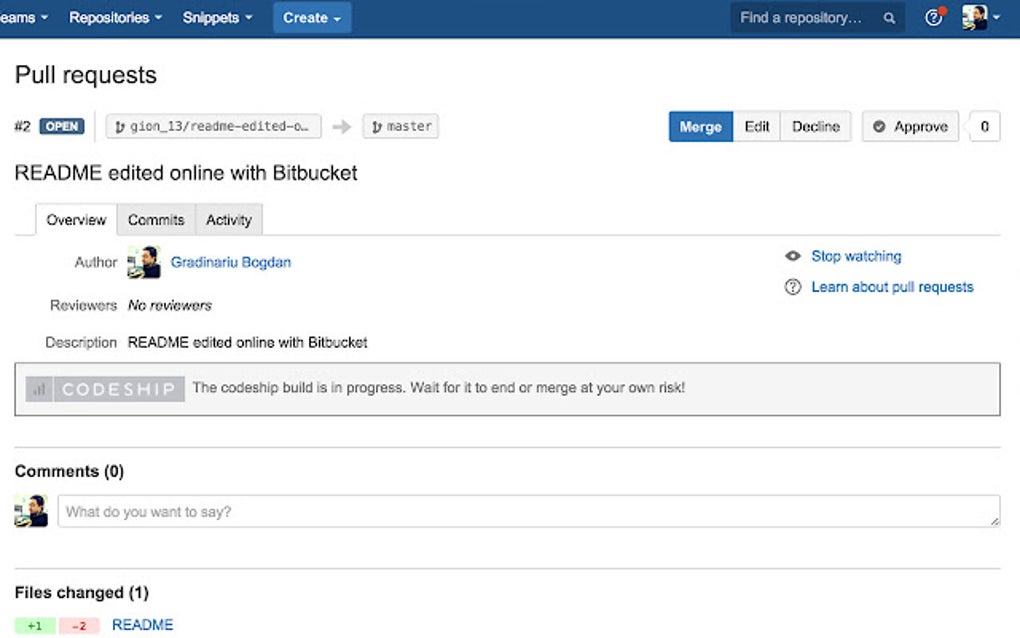Click the Codeship logo badge

[105, 389]
